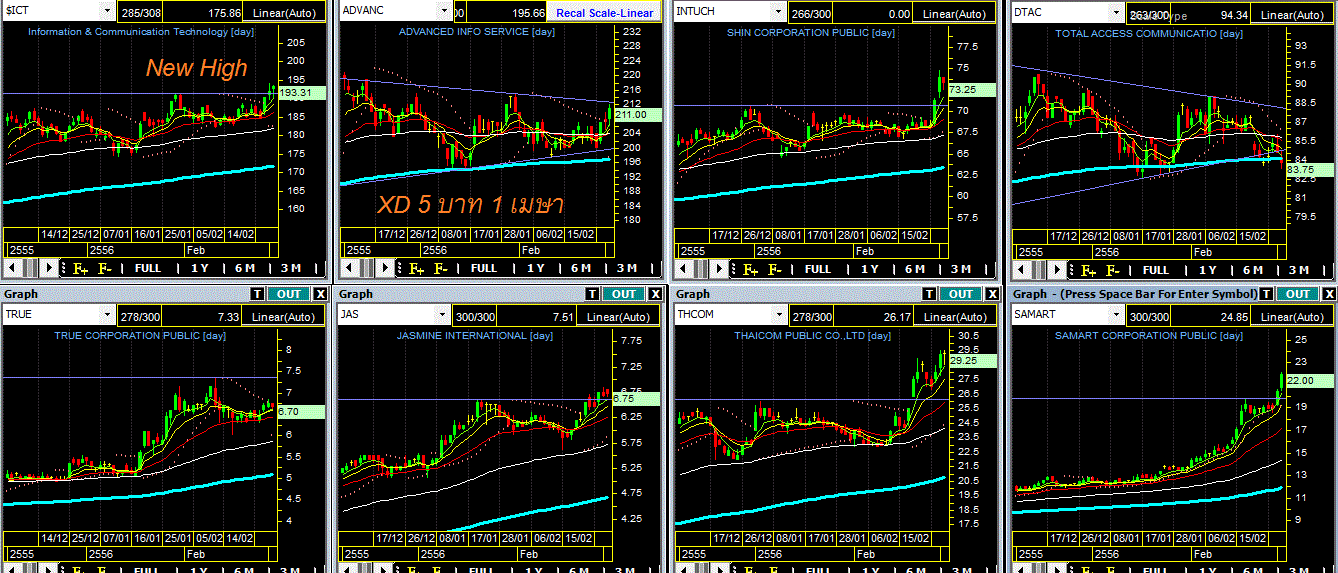Zoom out with F- on $ICT chart

(105, 268)
